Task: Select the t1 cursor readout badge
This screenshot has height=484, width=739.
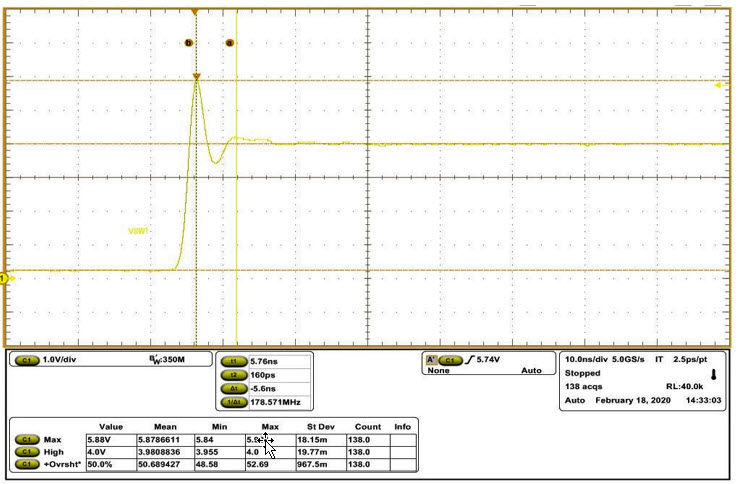Action: tap(234, 360)
